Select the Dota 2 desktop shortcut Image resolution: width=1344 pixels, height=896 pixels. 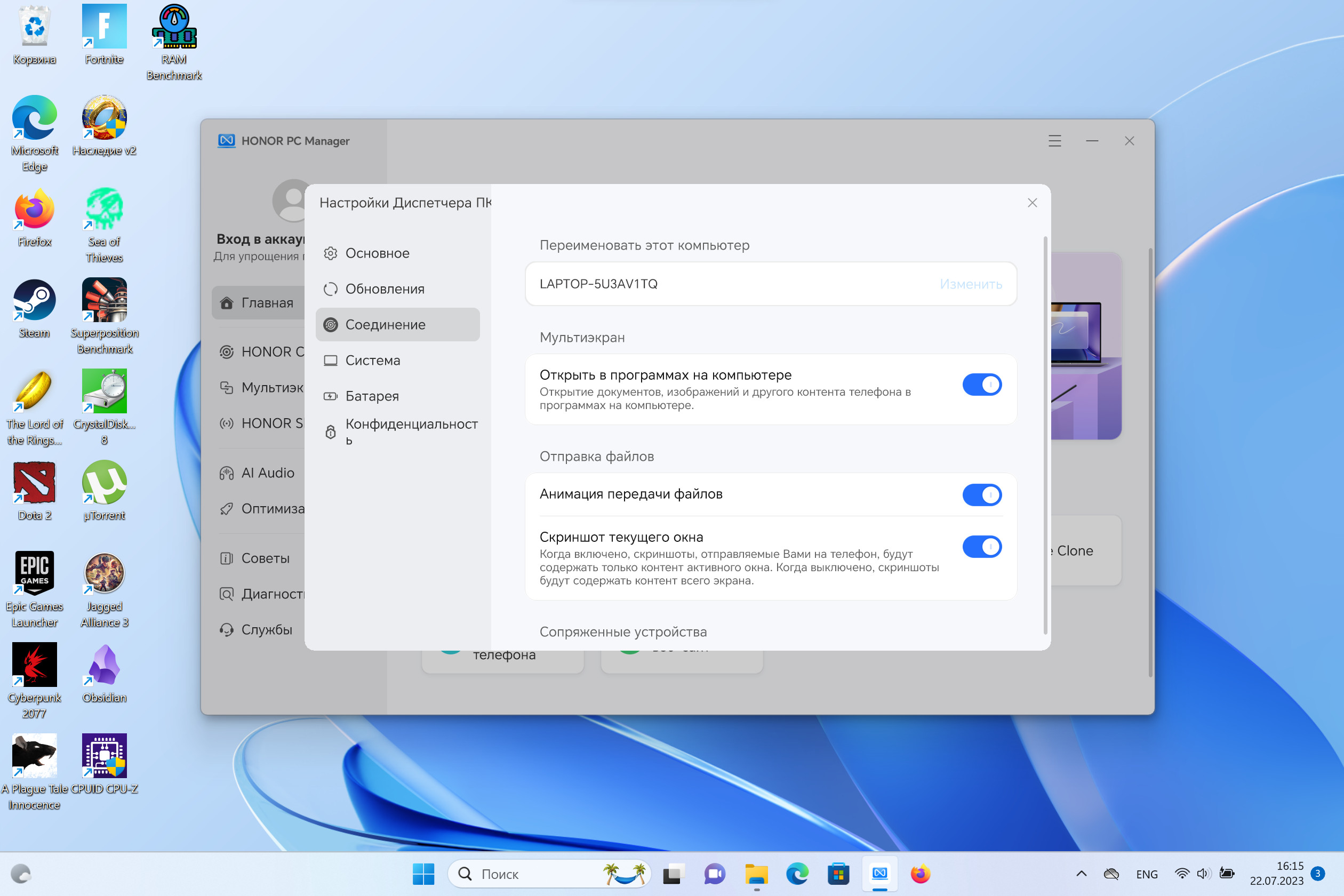click(34, 491)
